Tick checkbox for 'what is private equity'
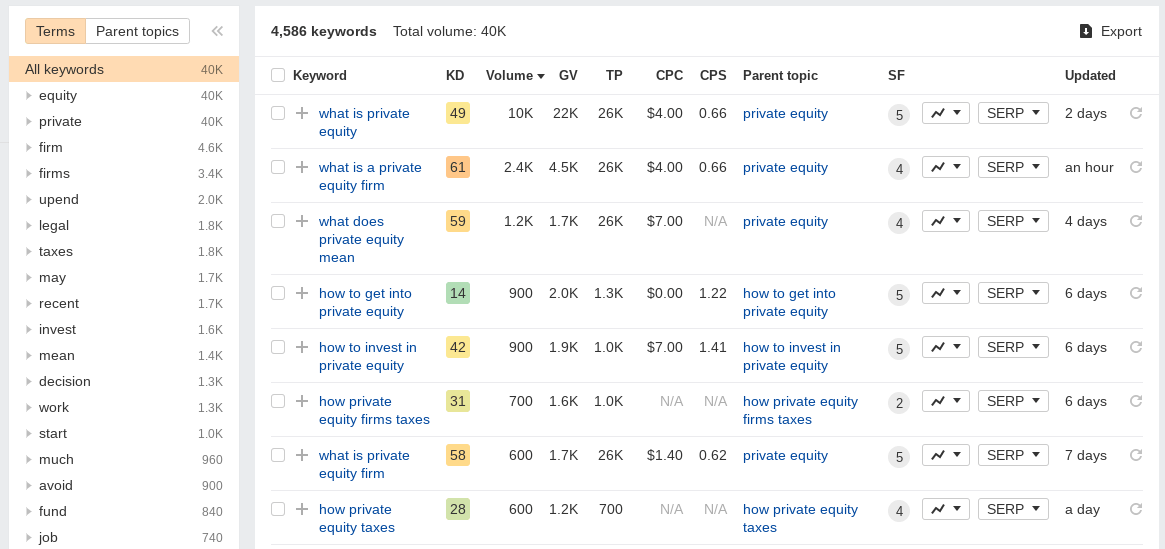Viewport: 1165px width, 549px height. coord(278,113)
